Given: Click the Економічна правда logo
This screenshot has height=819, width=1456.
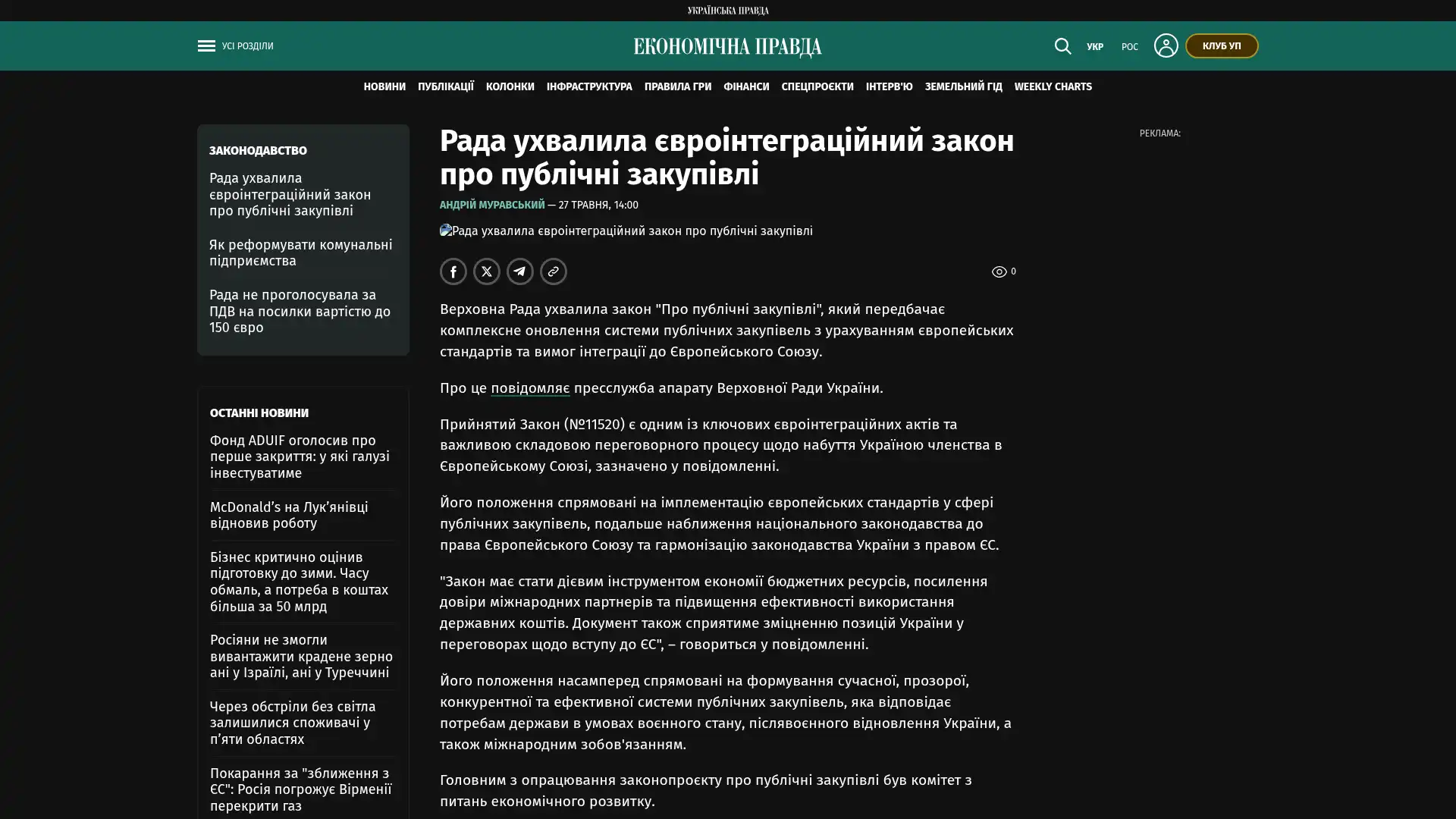Looking at the screenshot, I should (728, 47).
